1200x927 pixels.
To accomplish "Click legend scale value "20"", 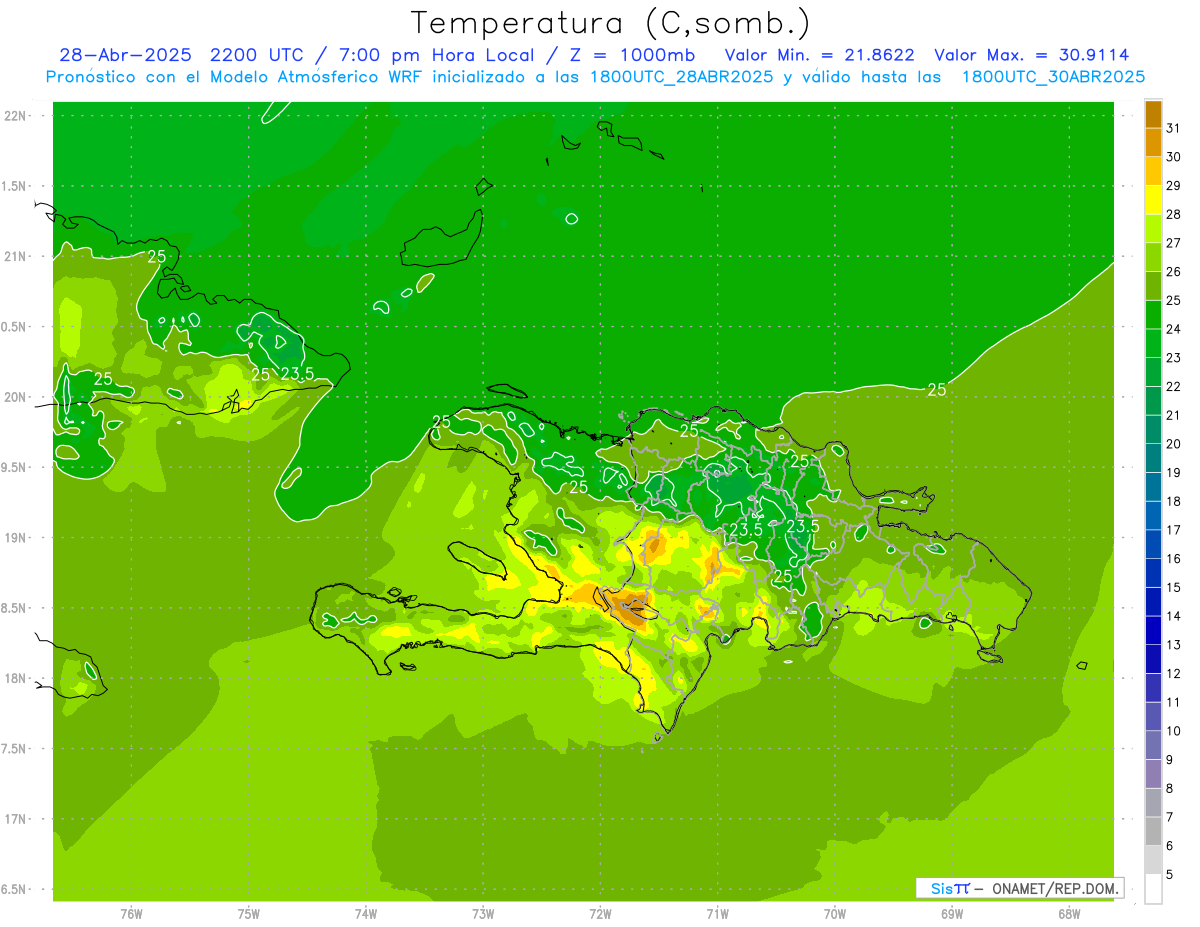I will click(x=1174, y=444).
